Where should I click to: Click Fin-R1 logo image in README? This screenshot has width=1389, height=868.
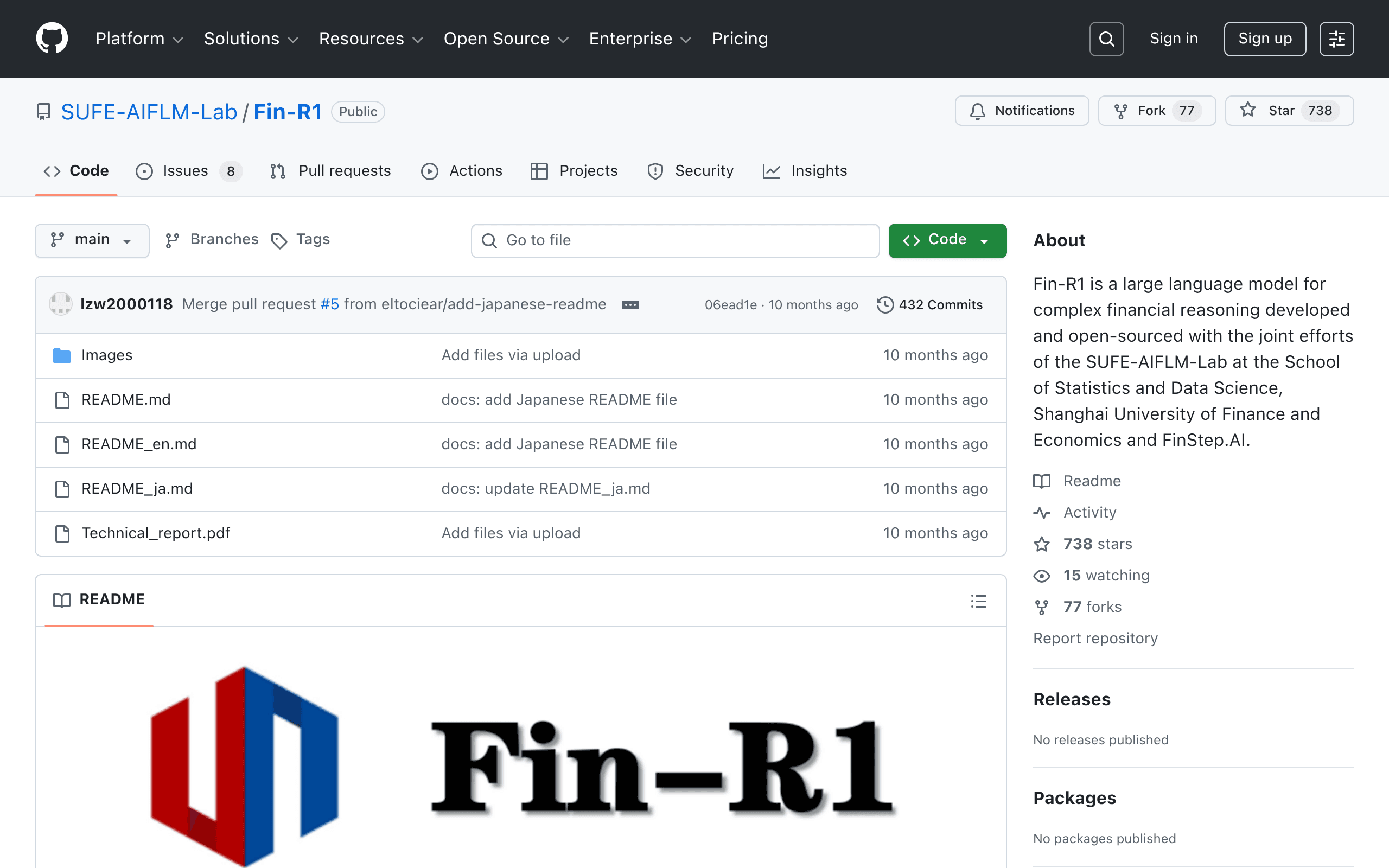(521, 766)
